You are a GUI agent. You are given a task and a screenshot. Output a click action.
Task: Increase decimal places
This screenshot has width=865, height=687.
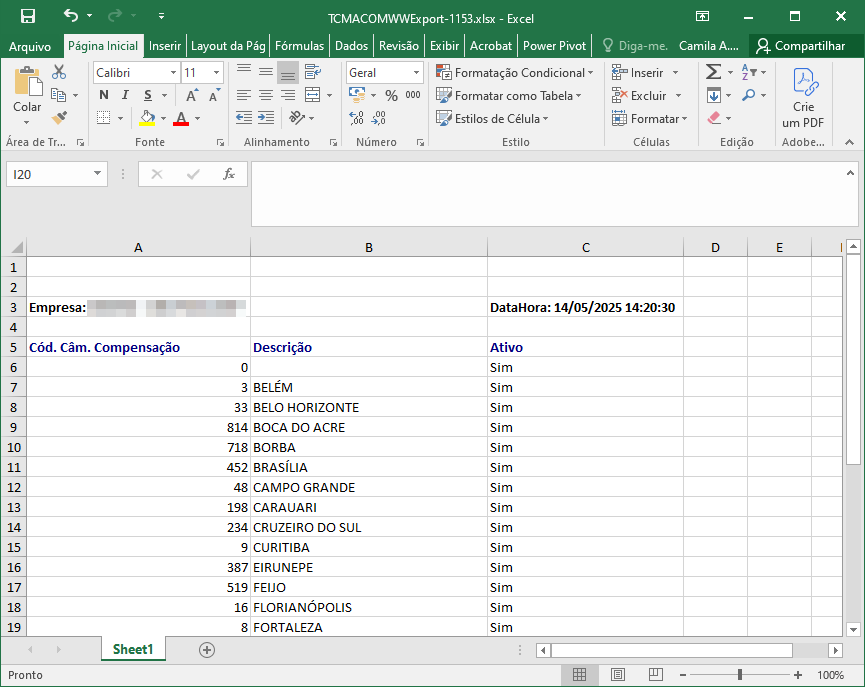coord(356,118)
